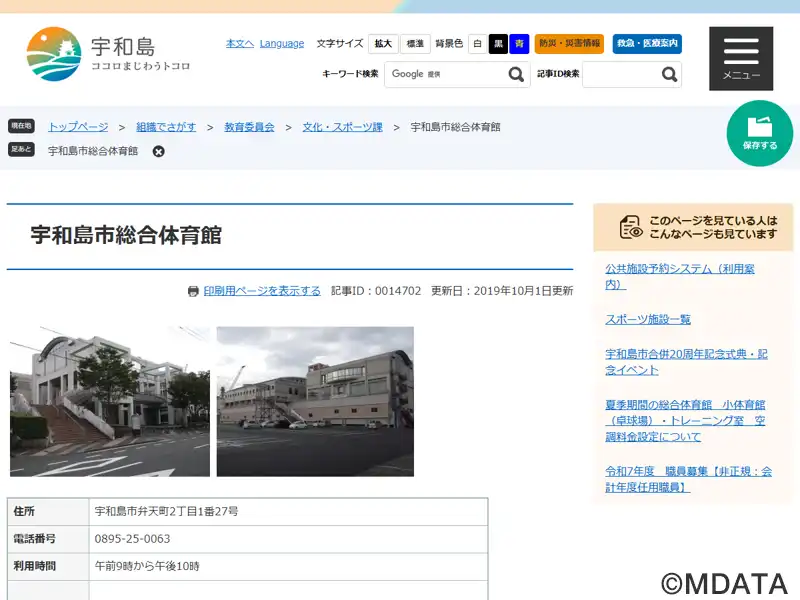Enlarge text size with 拡大 button
This screenshot has width=800, height=600.
(383, 44)
